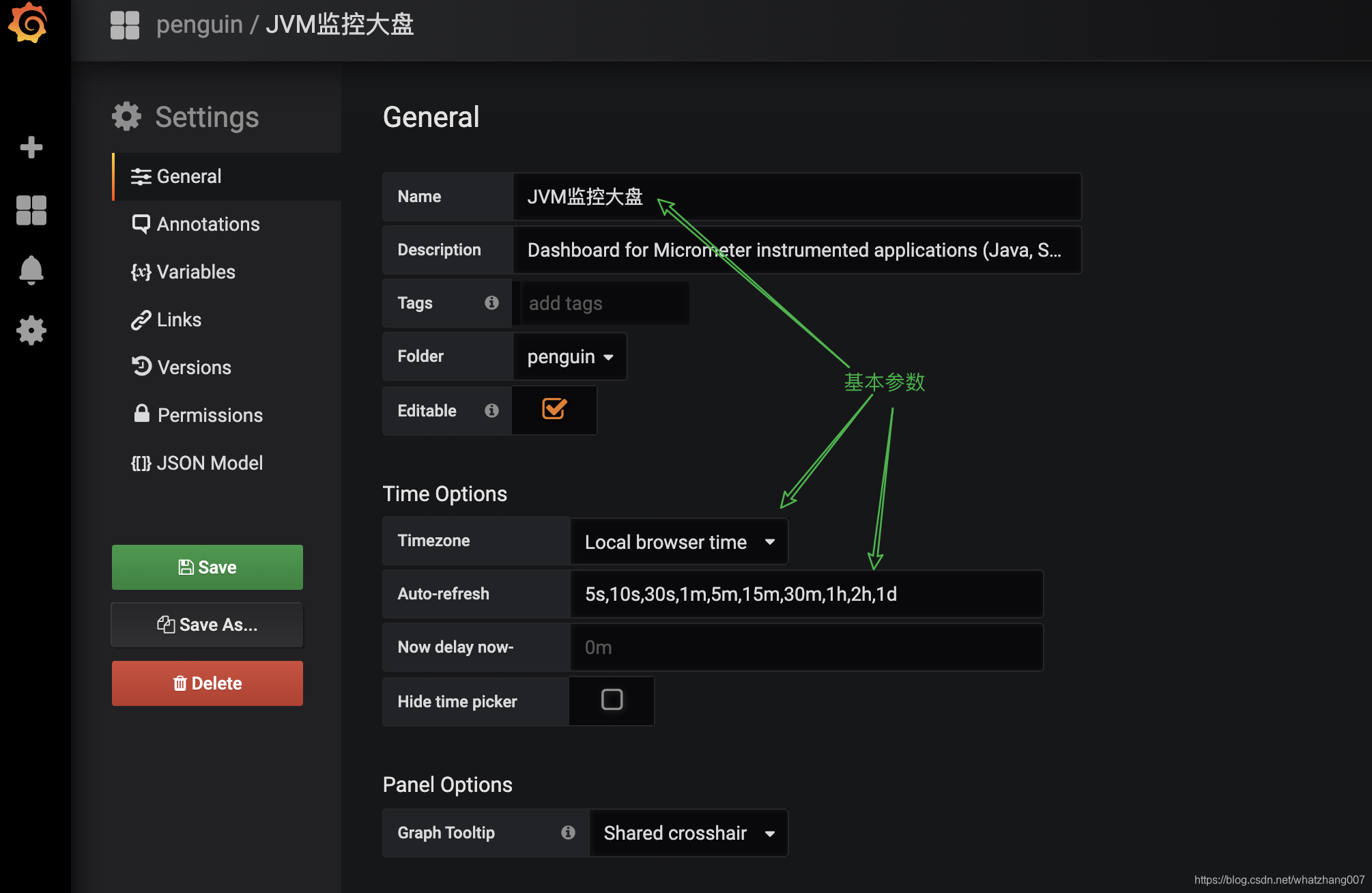The height and width of the screenshot is (893, 1372).
Task: Expand the Timezone Local browser time dropdown
Action: tap(679, 542)
